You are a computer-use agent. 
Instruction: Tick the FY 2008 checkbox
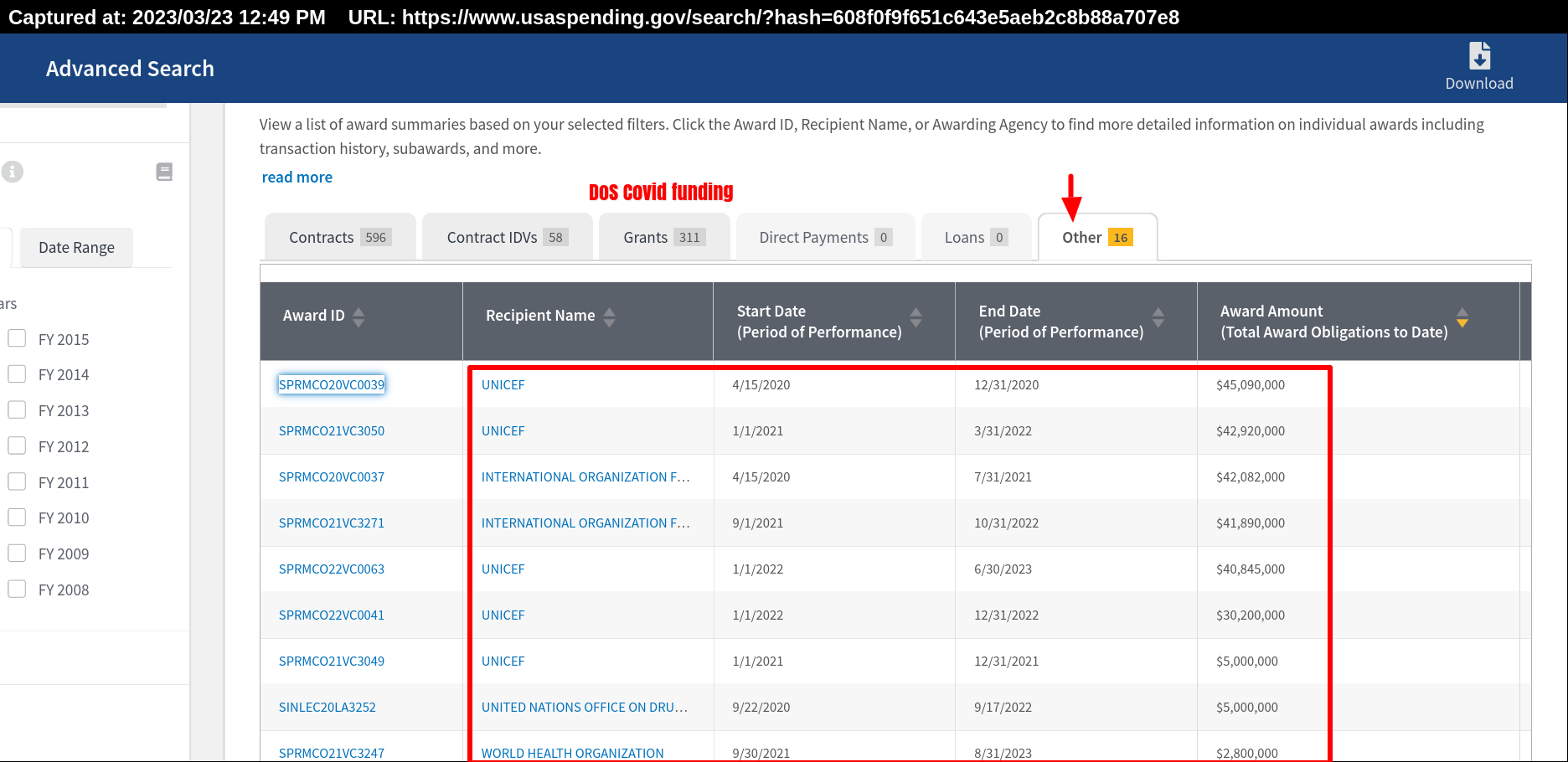[17, 589]
